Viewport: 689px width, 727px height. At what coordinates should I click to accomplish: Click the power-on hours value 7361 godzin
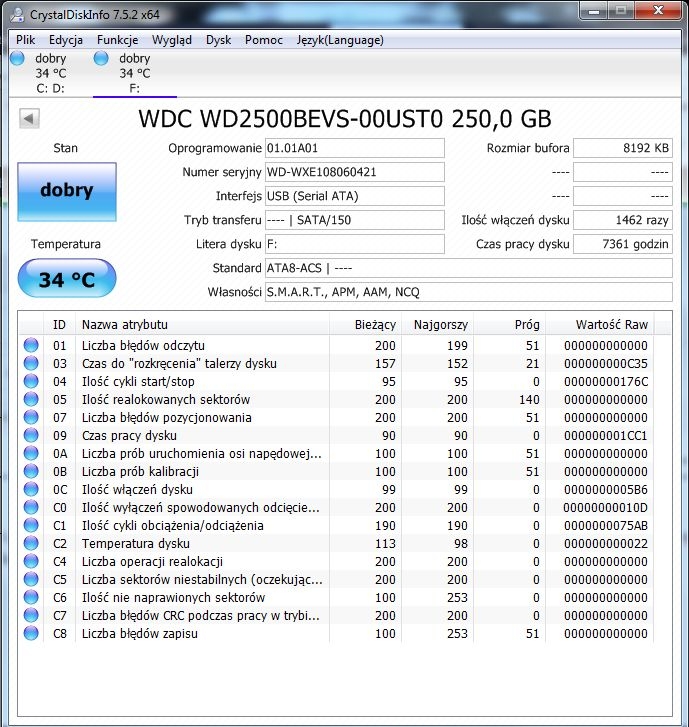623,244
